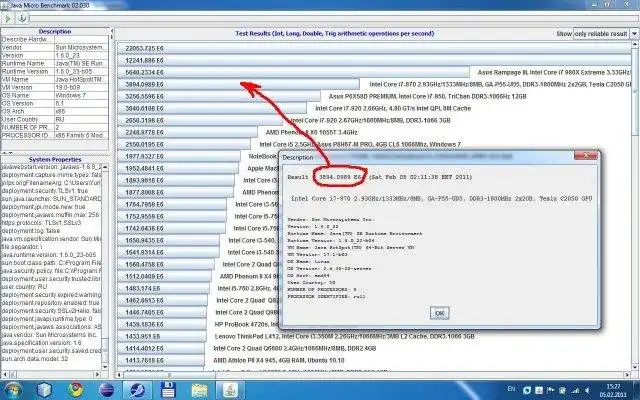640x400 pixels.
Task: Start the benchmark with the green play icon
Action: [x=7, y=18]
